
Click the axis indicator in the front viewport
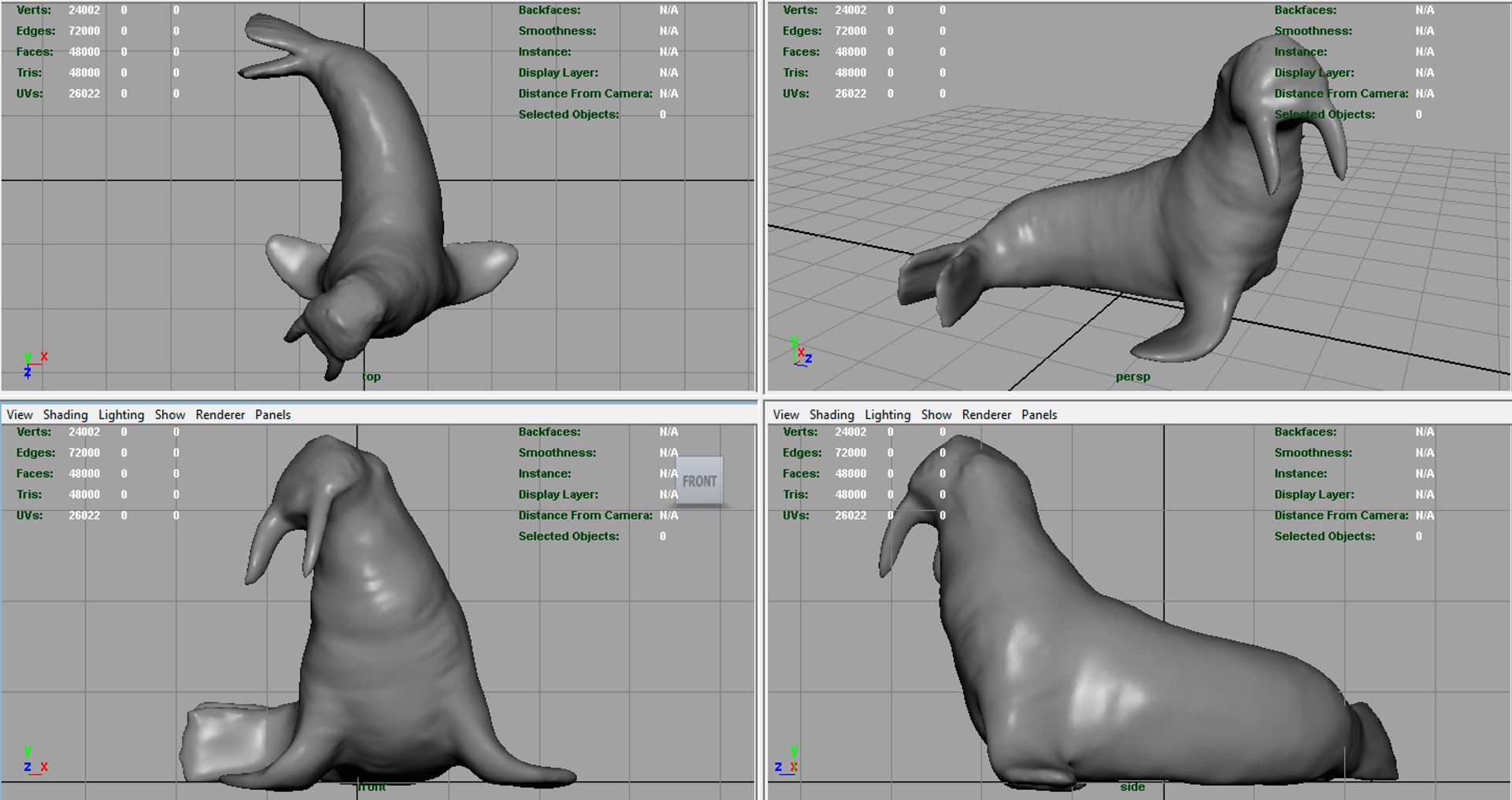[x=35, y=761]
